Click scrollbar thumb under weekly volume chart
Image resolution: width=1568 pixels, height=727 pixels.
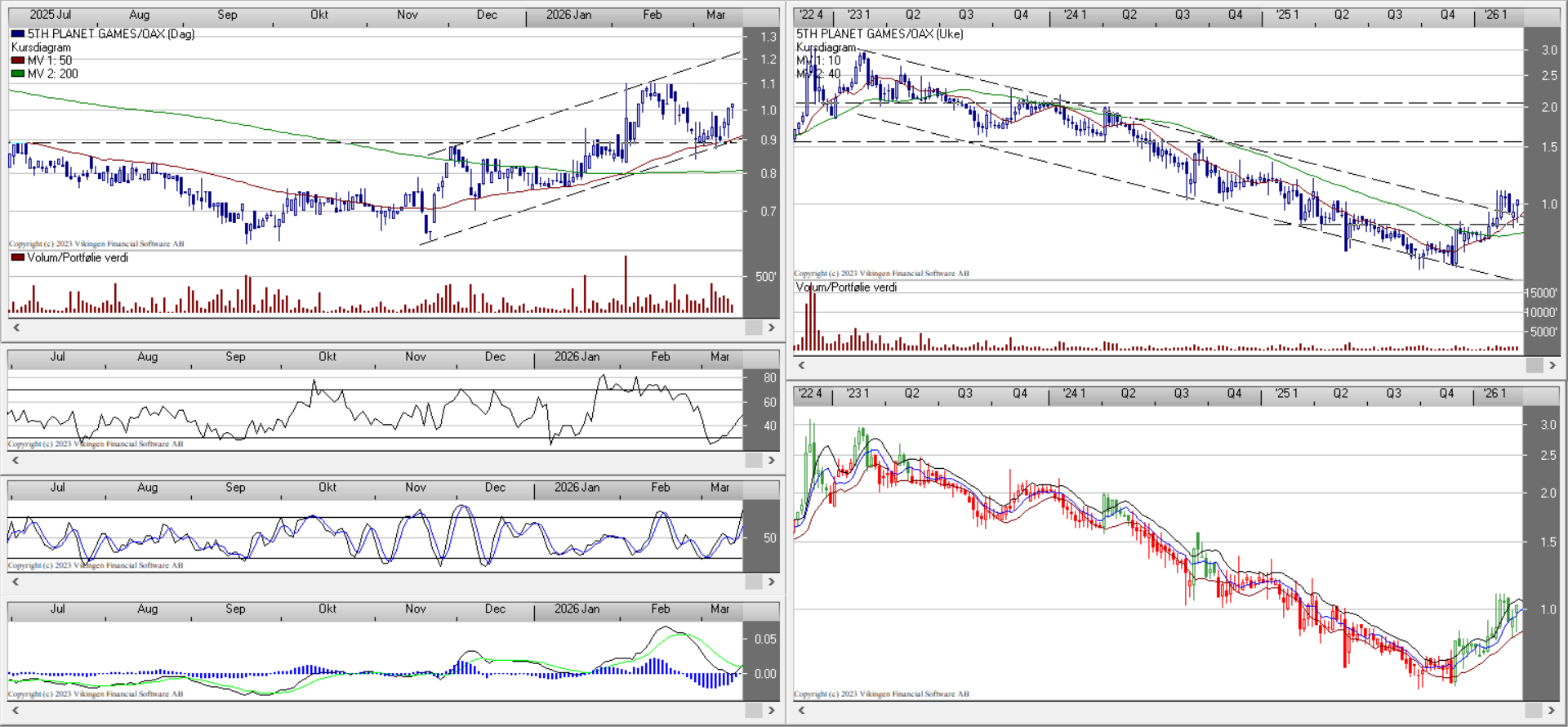[x=1534, y=365]
